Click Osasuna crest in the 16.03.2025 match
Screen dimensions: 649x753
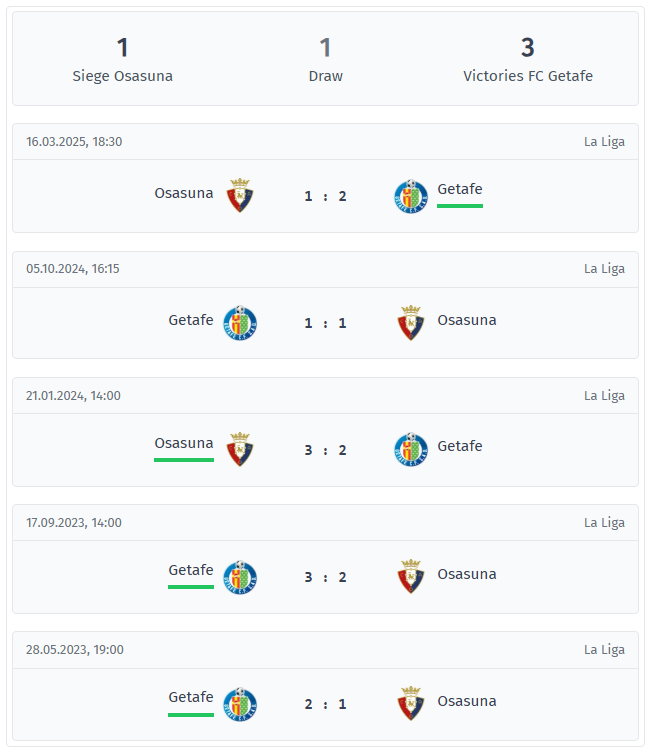point(239,196)
